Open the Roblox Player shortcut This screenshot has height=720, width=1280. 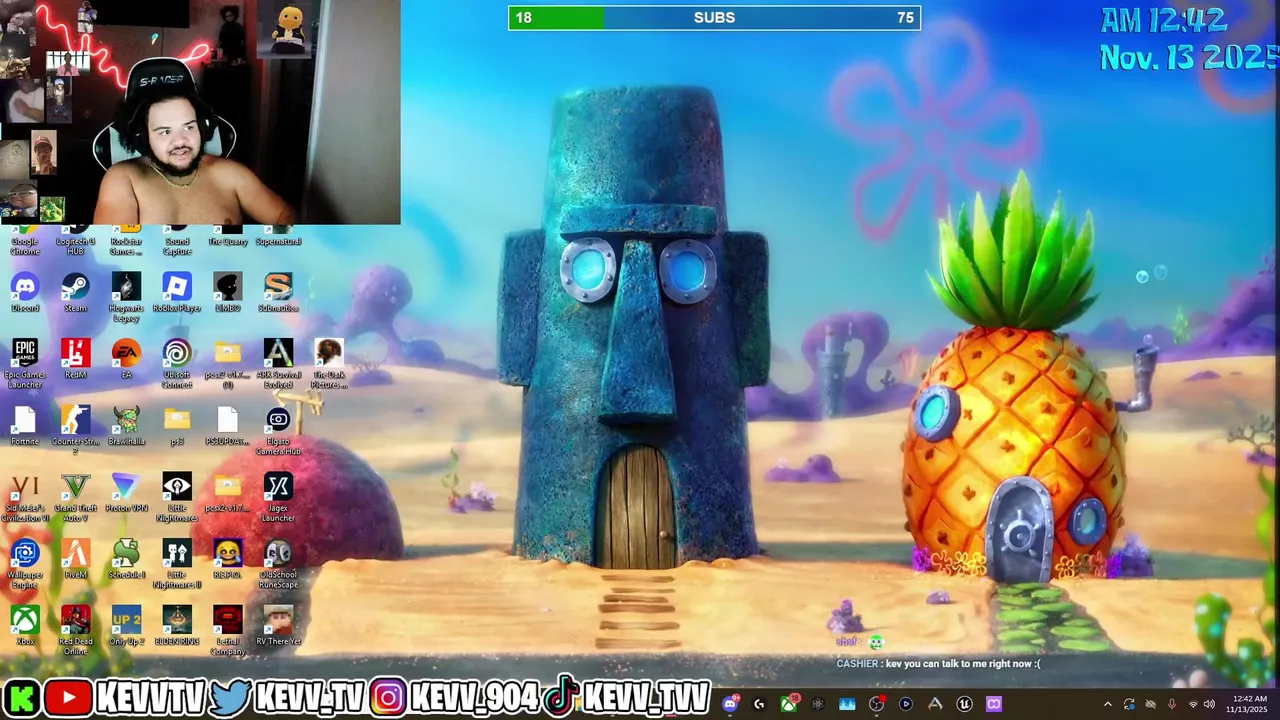point(177,293)
